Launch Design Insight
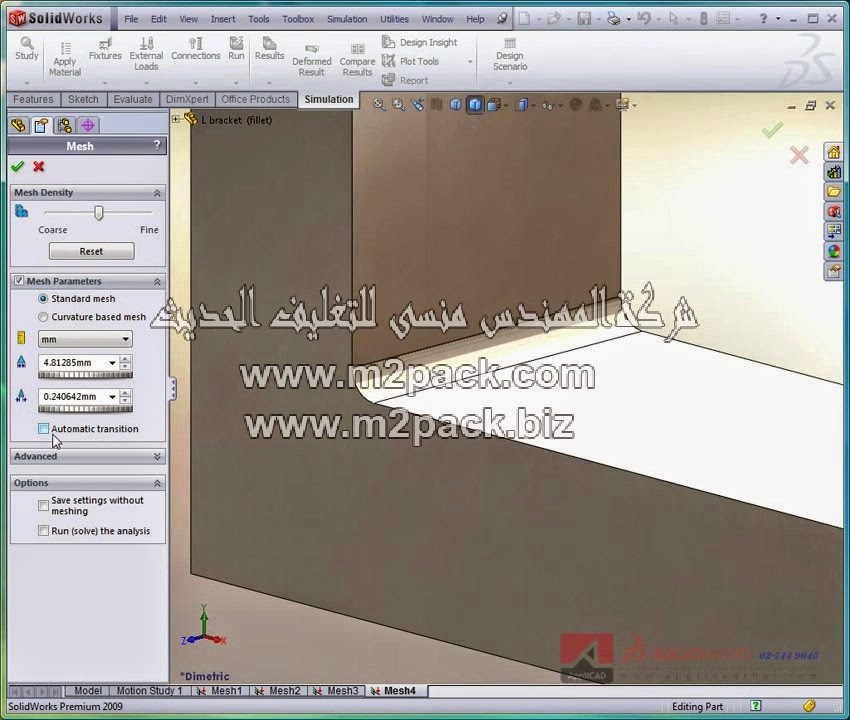 click(x=420, y=42)
